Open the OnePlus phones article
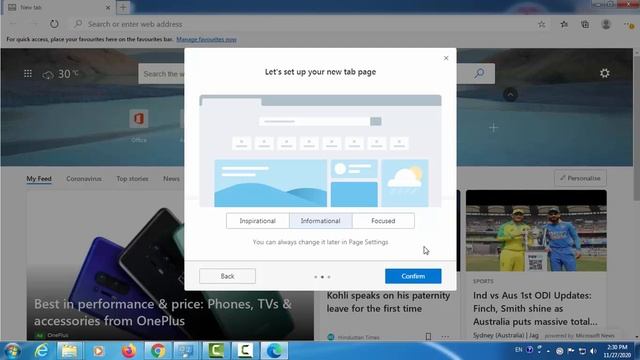This screenshot has width=640, height=360. point(162,312)
